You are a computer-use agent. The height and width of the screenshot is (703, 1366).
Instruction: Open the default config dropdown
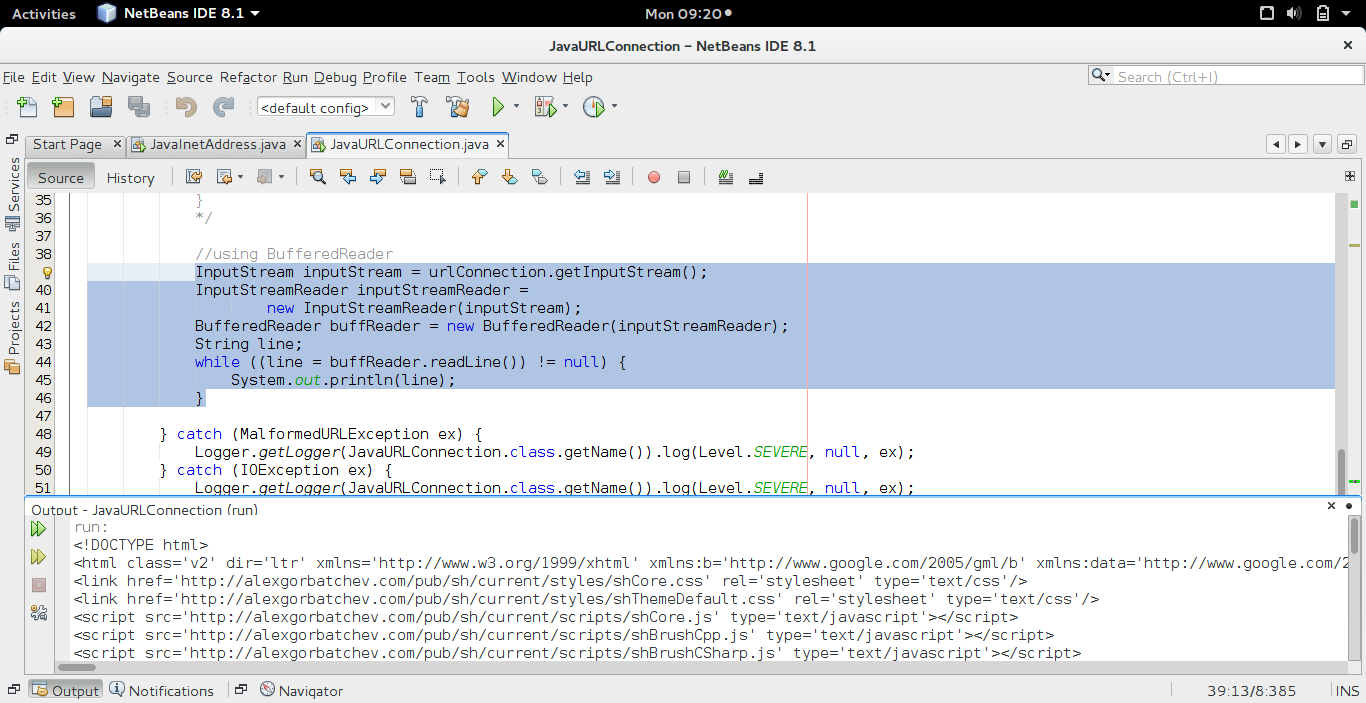pos(326,107)
